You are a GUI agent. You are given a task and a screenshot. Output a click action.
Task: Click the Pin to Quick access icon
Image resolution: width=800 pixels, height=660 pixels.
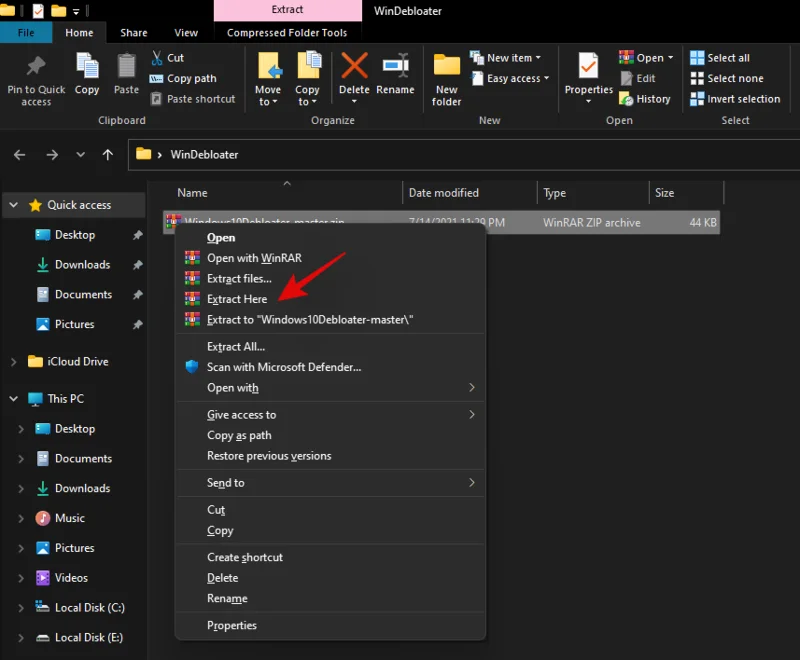click(36, 68)
